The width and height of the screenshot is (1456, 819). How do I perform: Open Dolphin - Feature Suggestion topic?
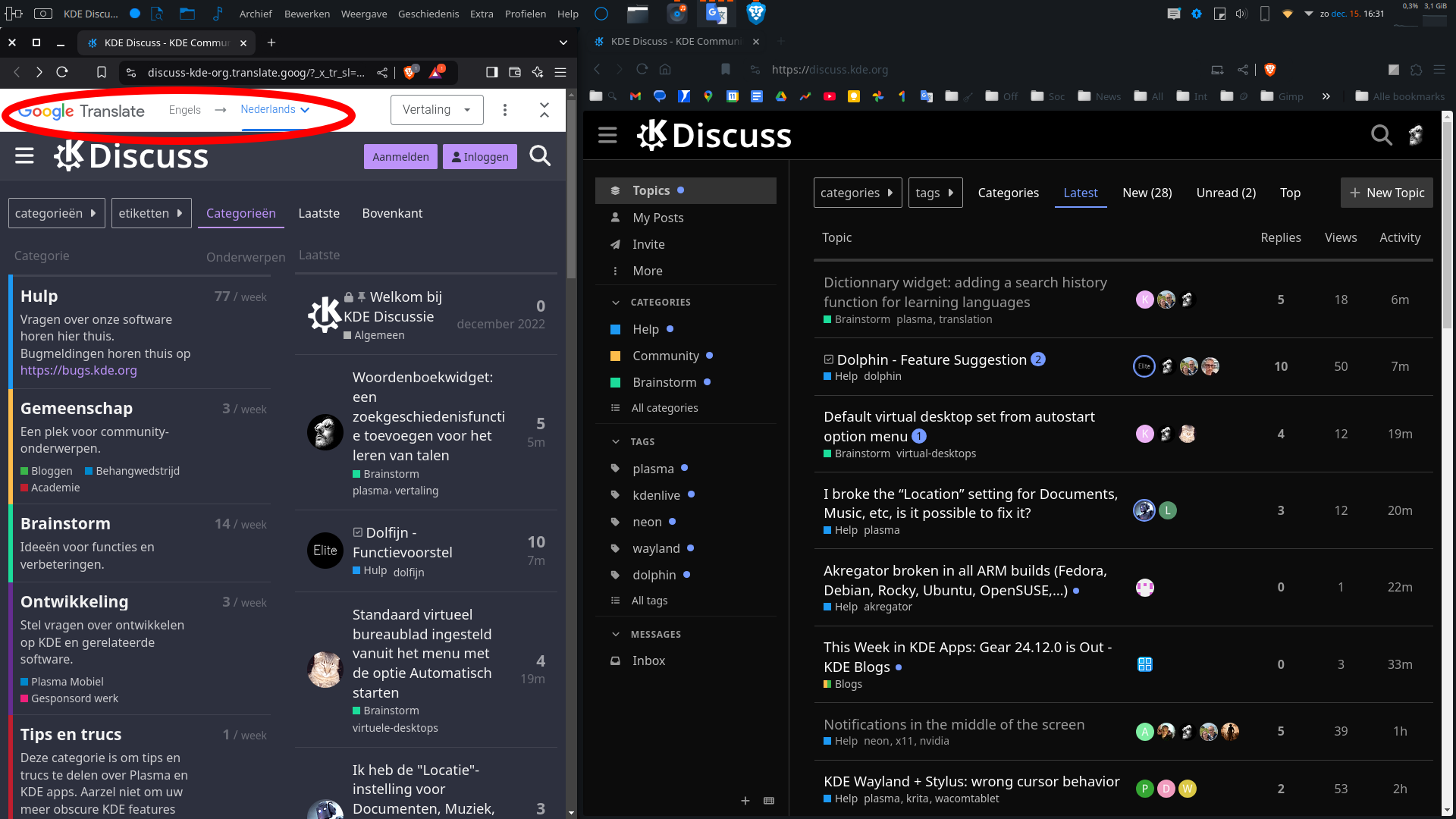[931, 359]
